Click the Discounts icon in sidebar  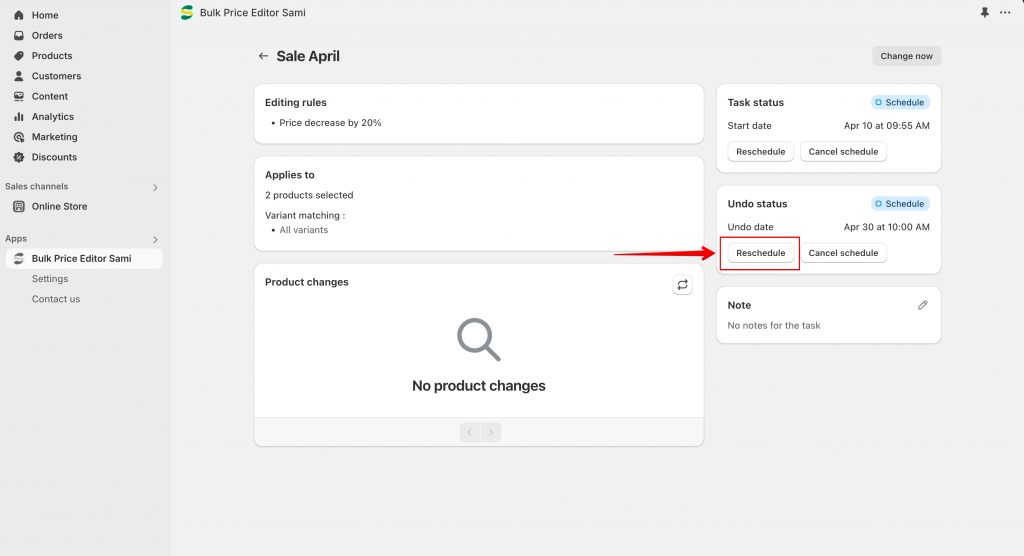click(x=19, y=157)
